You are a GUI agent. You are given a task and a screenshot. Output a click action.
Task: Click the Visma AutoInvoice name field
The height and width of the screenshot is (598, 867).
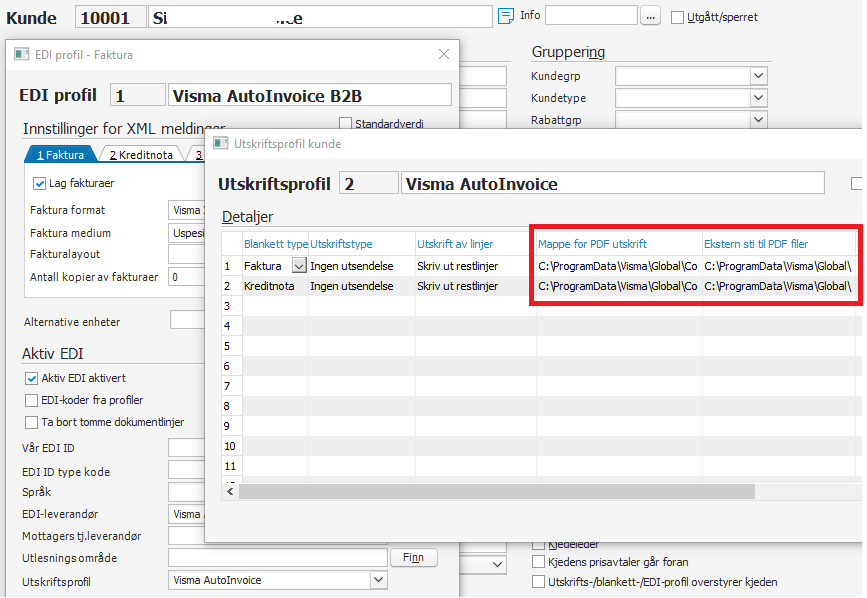(613, 183)
